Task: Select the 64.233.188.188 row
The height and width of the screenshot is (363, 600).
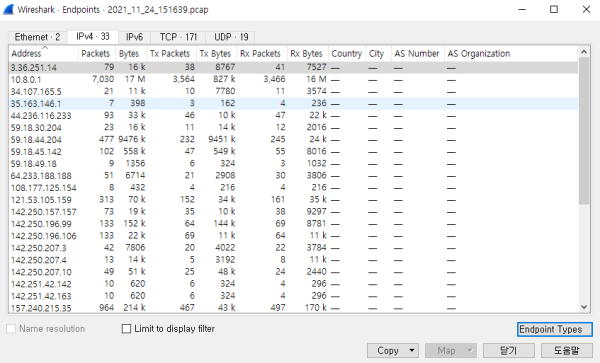Action: 293,176
